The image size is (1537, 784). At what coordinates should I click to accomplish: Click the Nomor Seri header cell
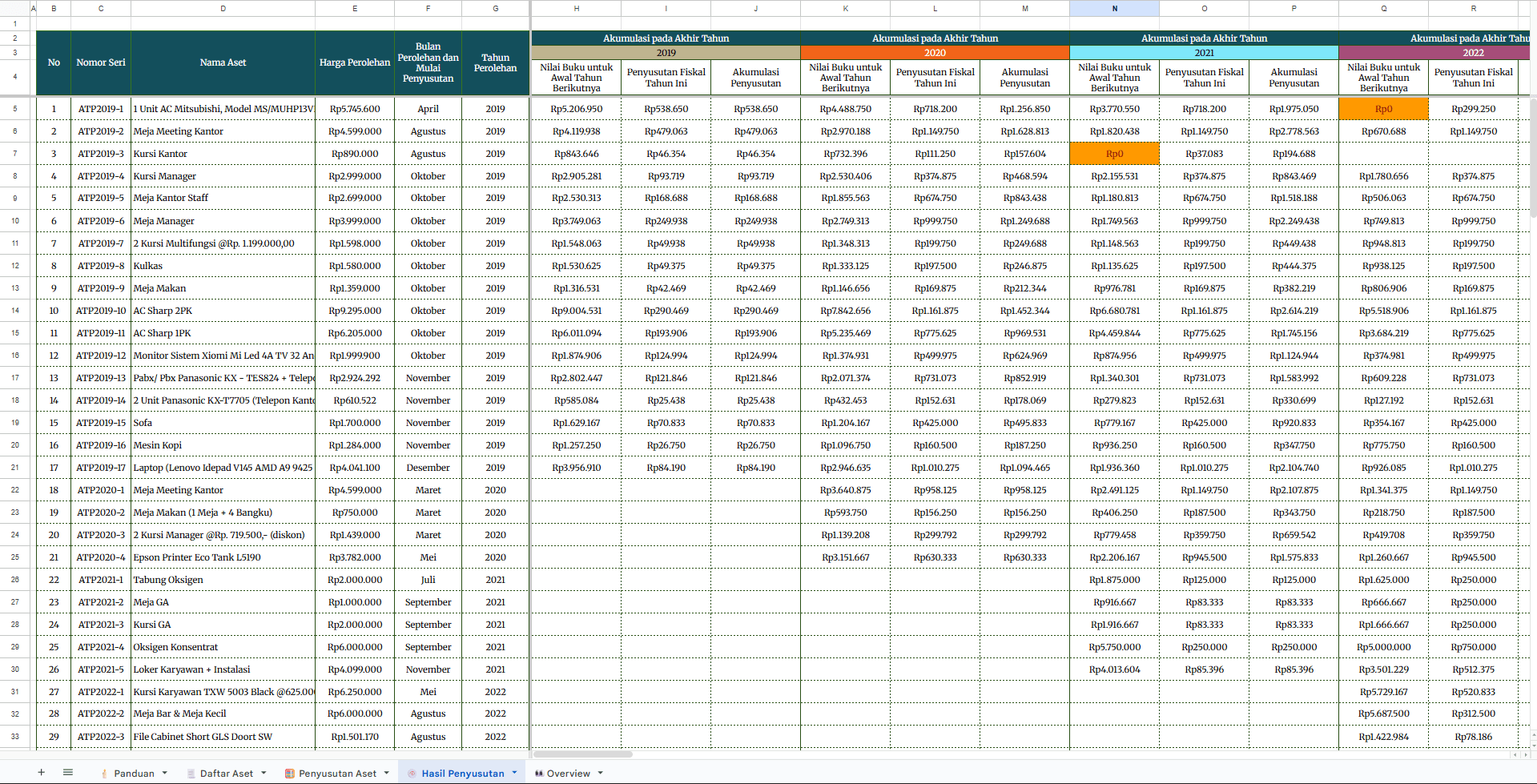[101, 62]
